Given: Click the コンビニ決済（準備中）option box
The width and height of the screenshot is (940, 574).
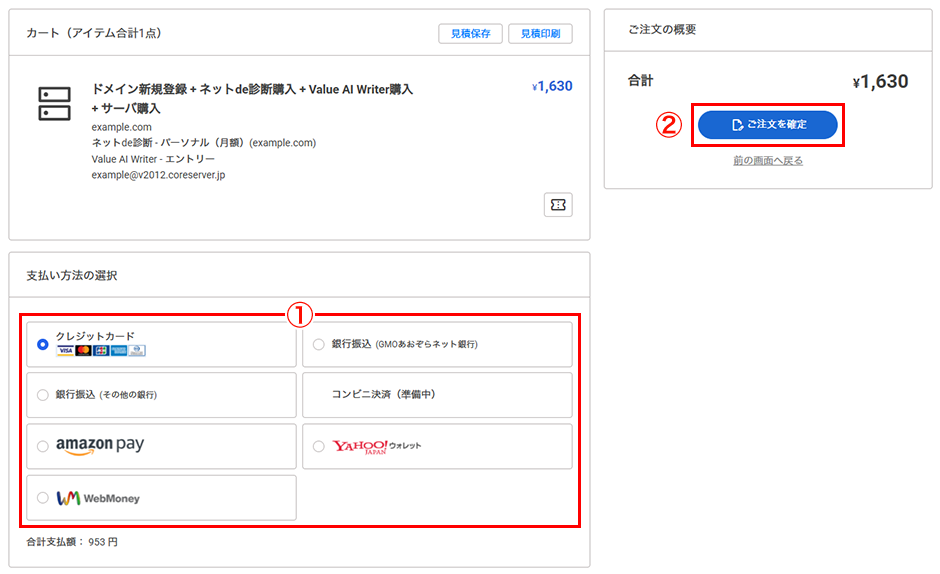Looking at the screenshot, I should 437,395.
